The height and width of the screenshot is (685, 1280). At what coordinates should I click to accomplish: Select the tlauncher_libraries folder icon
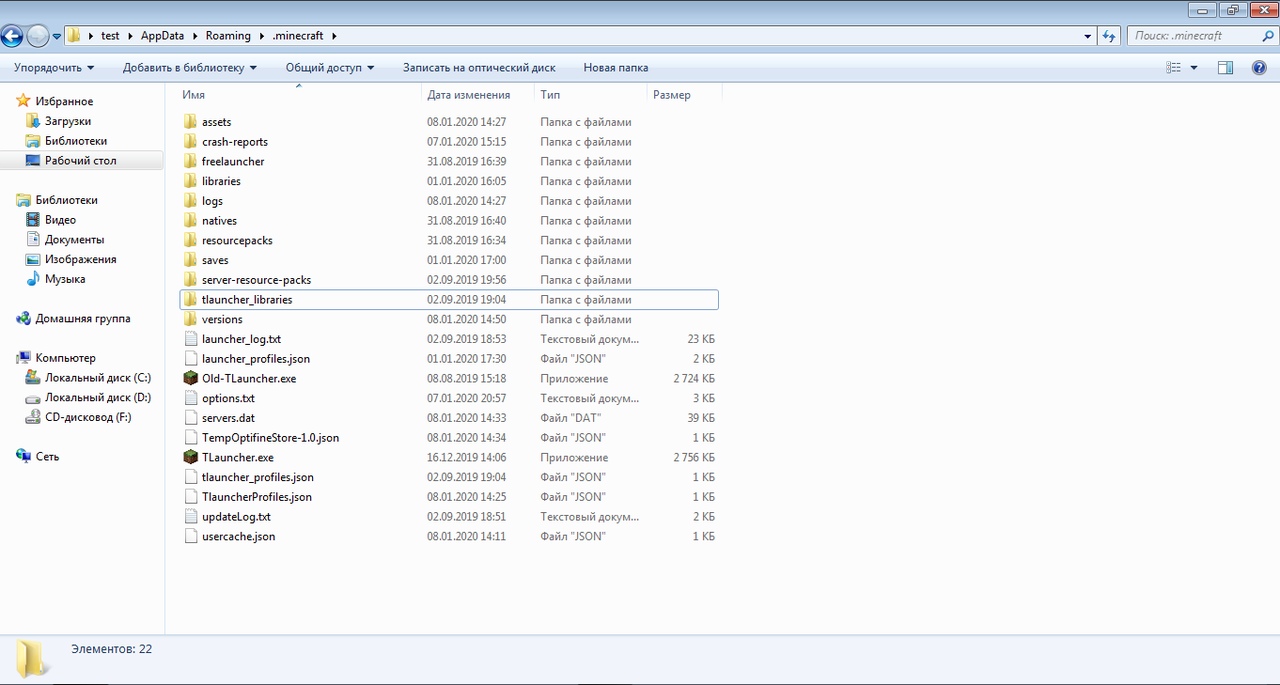191,299
